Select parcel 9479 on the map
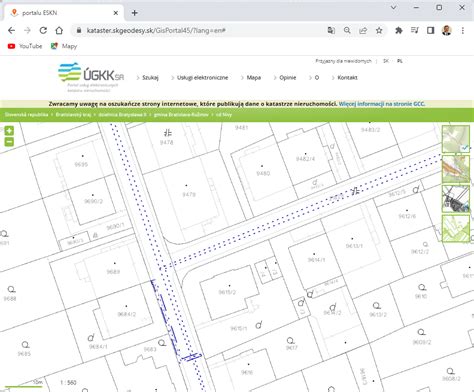The image size is (474, 392). (x=189, y=194)
